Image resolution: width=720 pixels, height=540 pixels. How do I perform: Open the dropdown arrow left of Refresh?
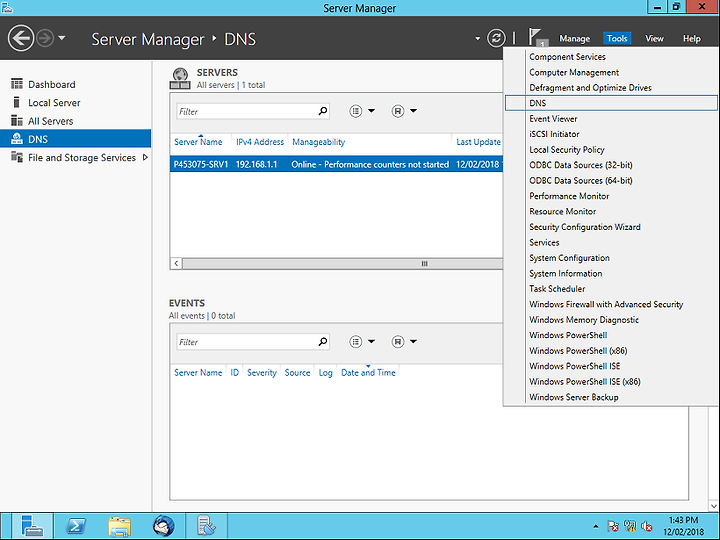point(478,39)
